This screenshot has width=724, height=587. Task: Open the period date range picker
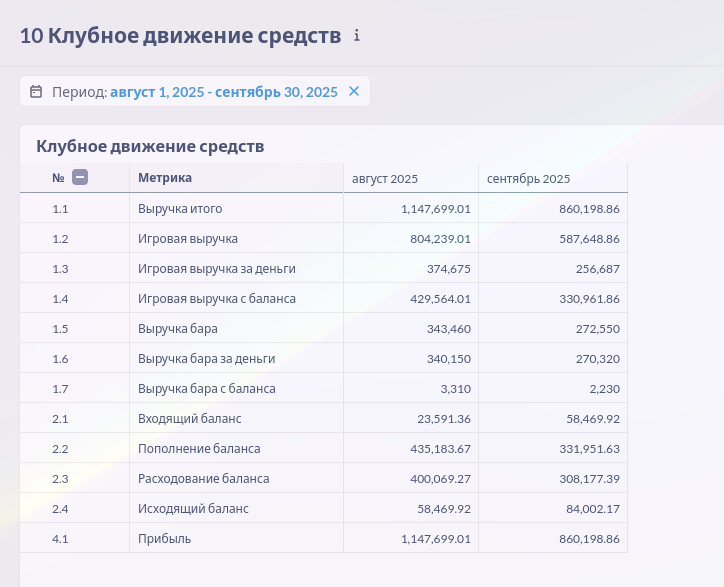coord(223,92)
